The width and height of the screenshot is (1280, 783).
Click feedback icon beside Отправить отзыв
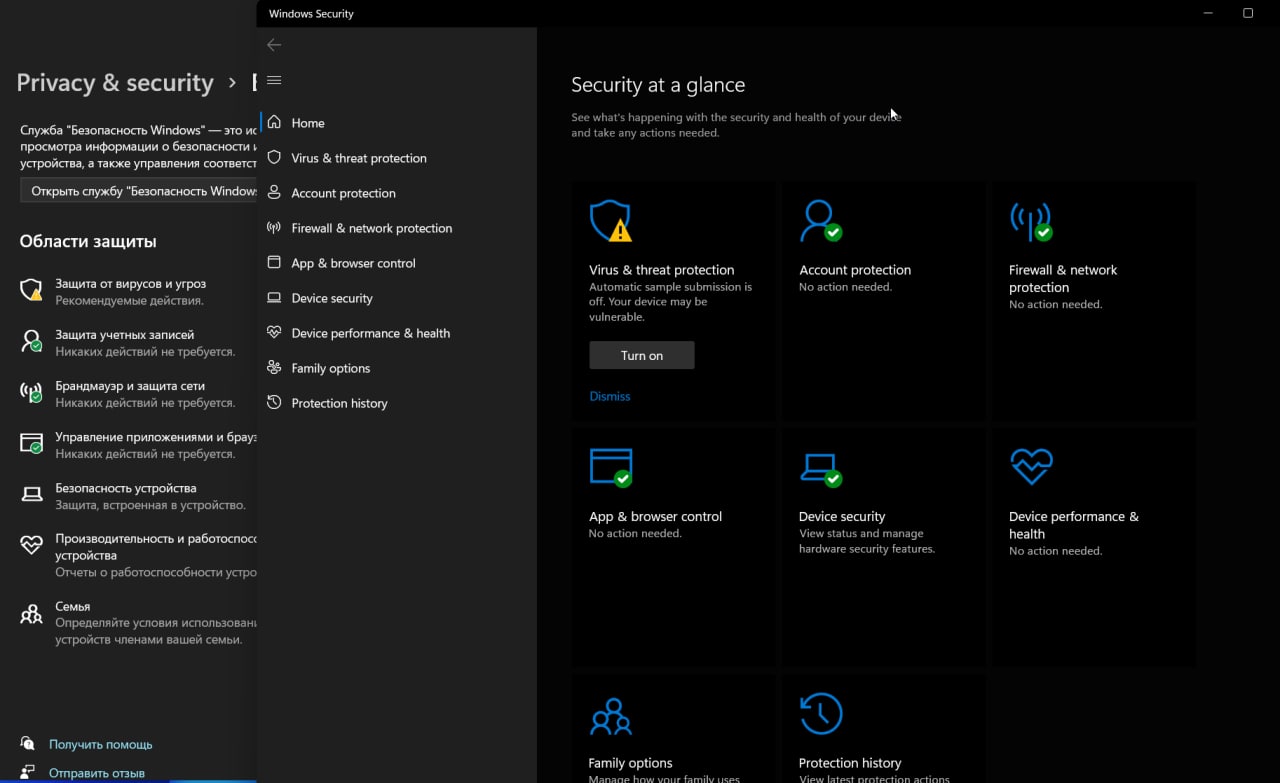27,772
